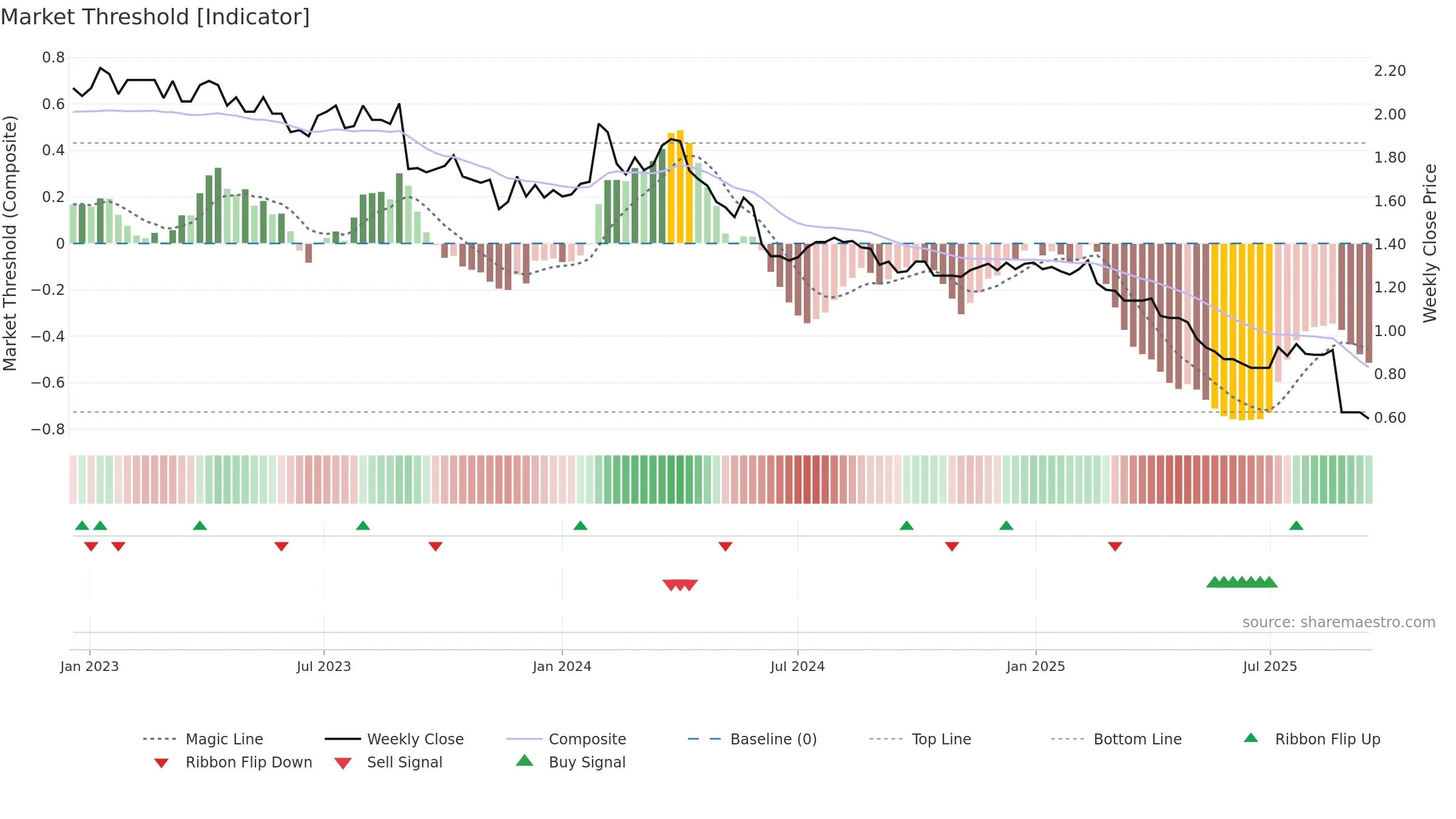The height and width of the screenshot is (819, 1456).
Task: Click the Market Threshold (Composite) axis title
Action: (10, 243)
